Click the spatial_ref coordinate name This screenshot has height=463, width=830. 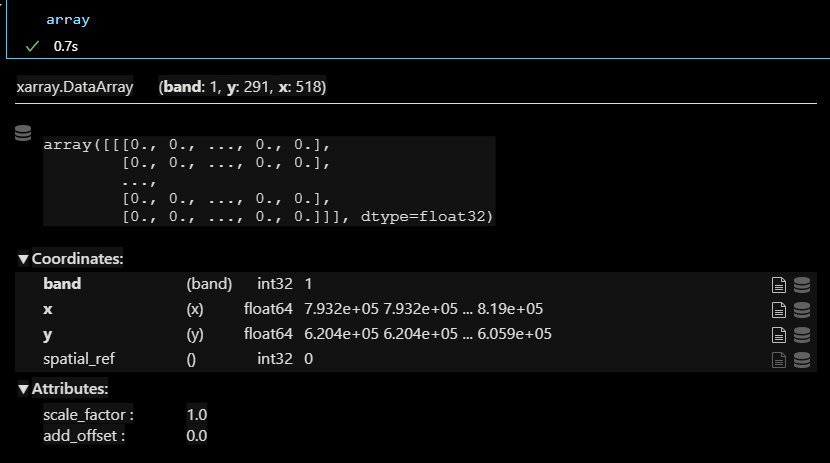point(79,359)
